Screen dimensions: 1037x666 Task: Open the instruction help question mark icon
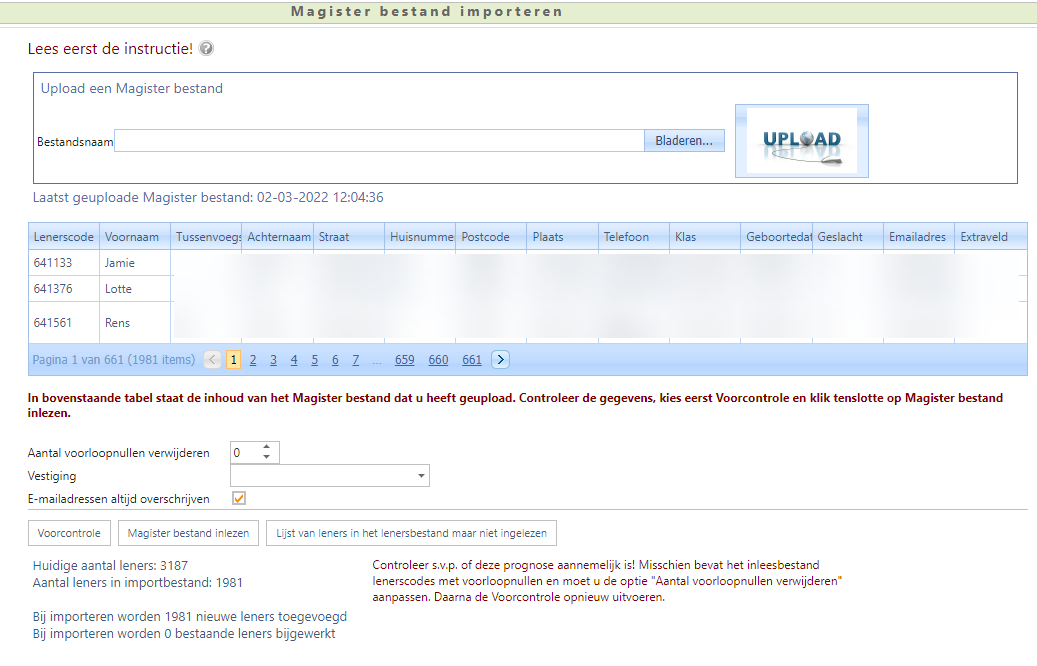pyautogui.click(x=206, y=49)
